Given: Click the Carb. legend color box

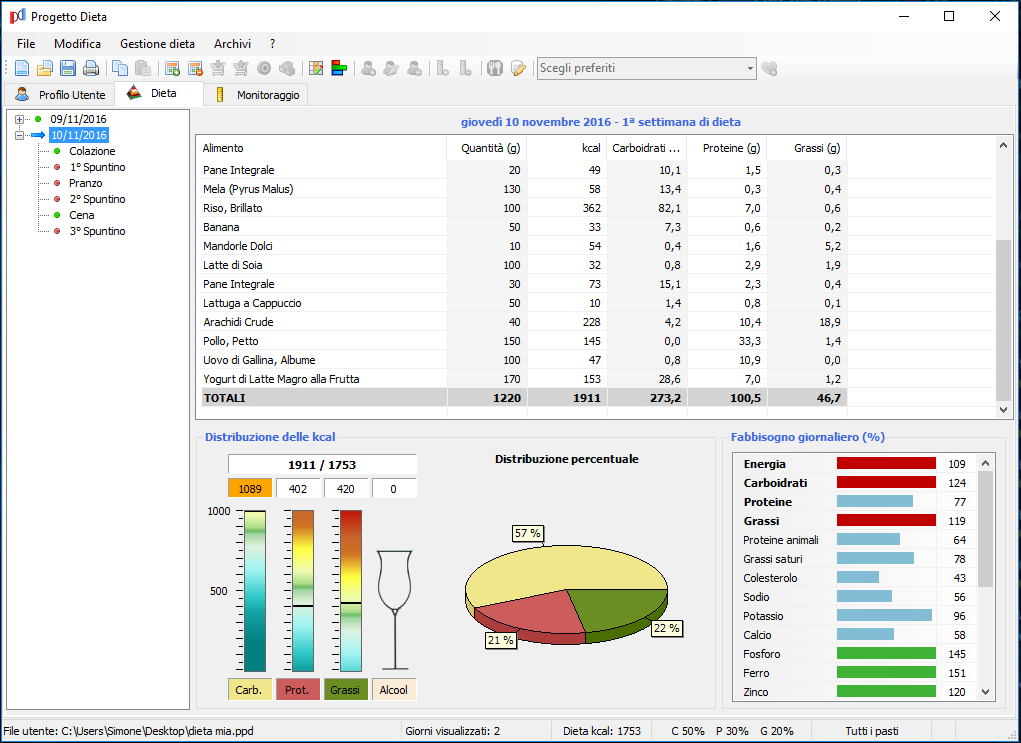Looking at the screenshot, I should 249,689.
